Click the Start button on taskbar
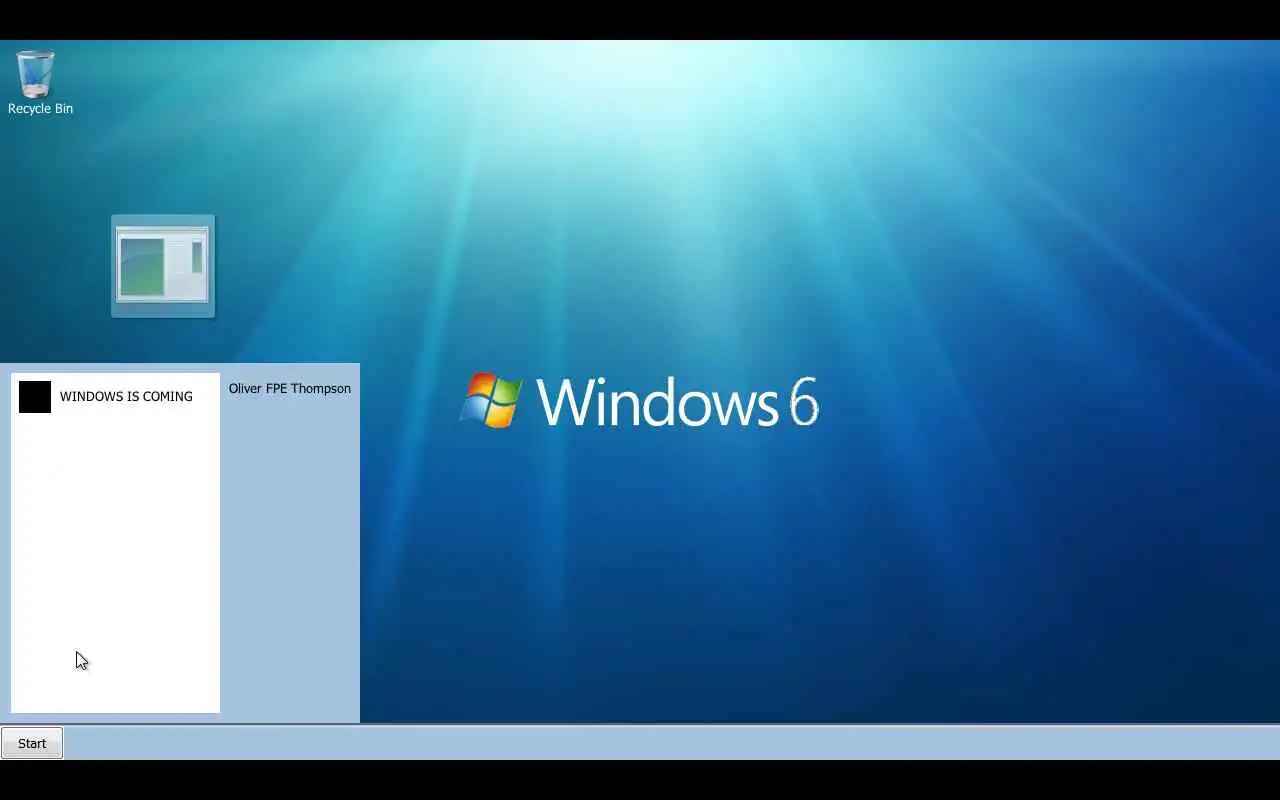Viewport: 1280px width, 800px height. [32, 743]
